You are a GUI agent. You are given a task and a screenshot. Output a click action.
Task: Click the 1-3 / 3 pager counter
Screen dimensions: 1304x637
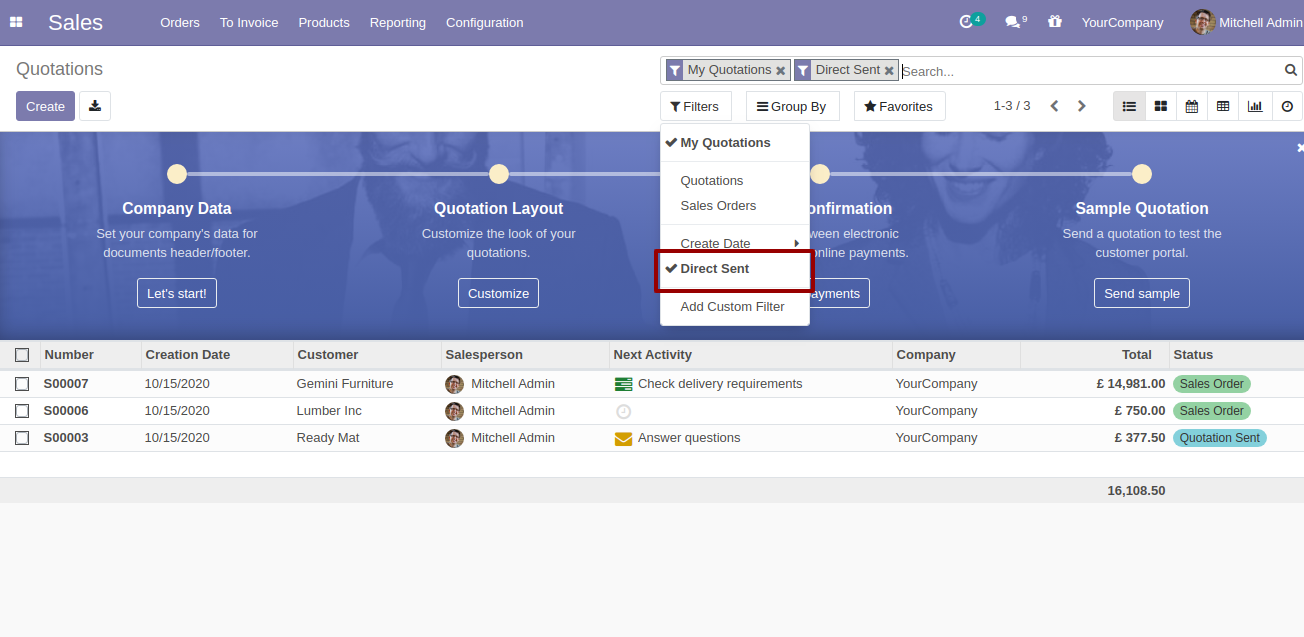tap(1011, 106)
